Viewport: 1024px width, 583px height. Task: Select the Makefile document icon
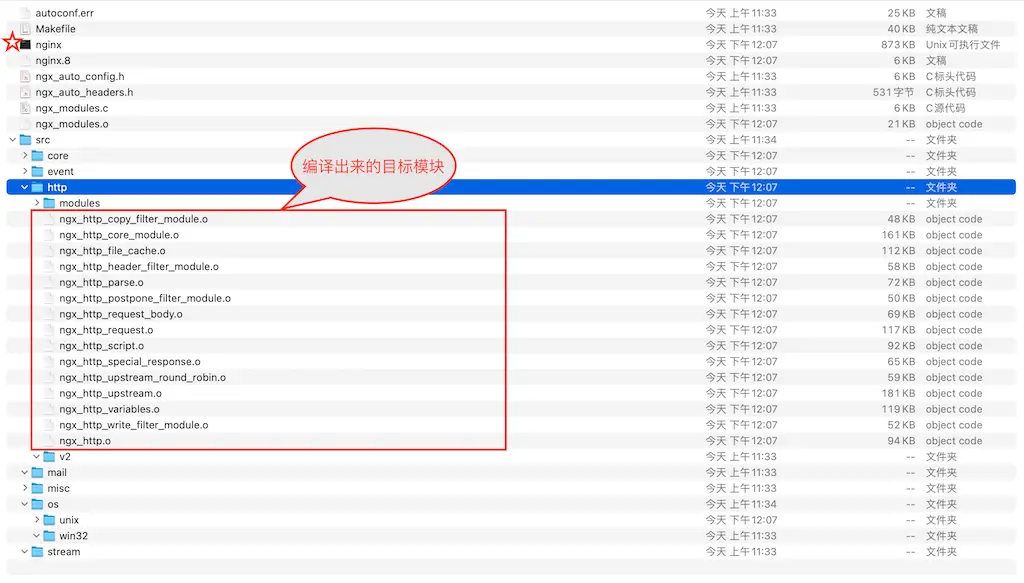[26, 29]
